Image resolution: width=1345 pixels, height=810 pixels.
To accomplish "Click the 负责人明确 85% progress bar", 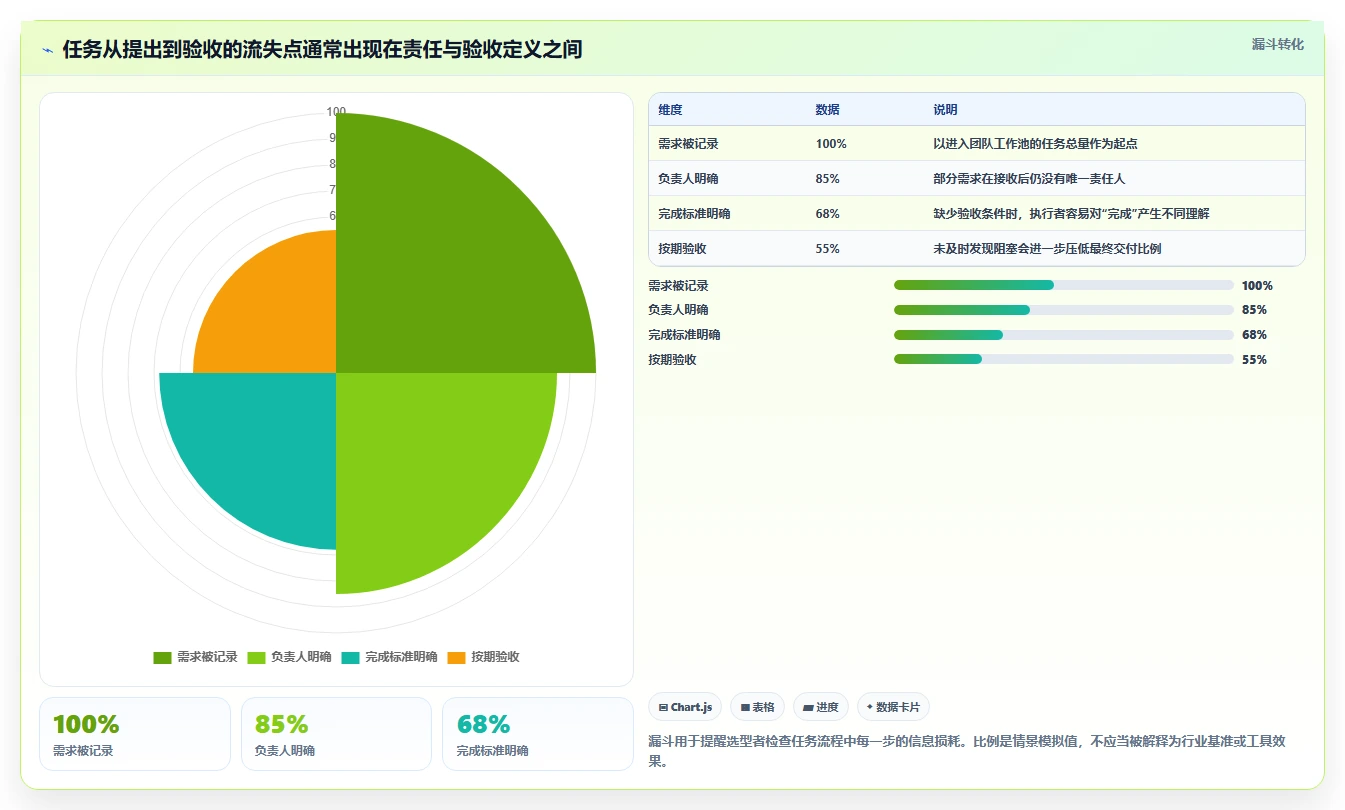I will 1064,310.
